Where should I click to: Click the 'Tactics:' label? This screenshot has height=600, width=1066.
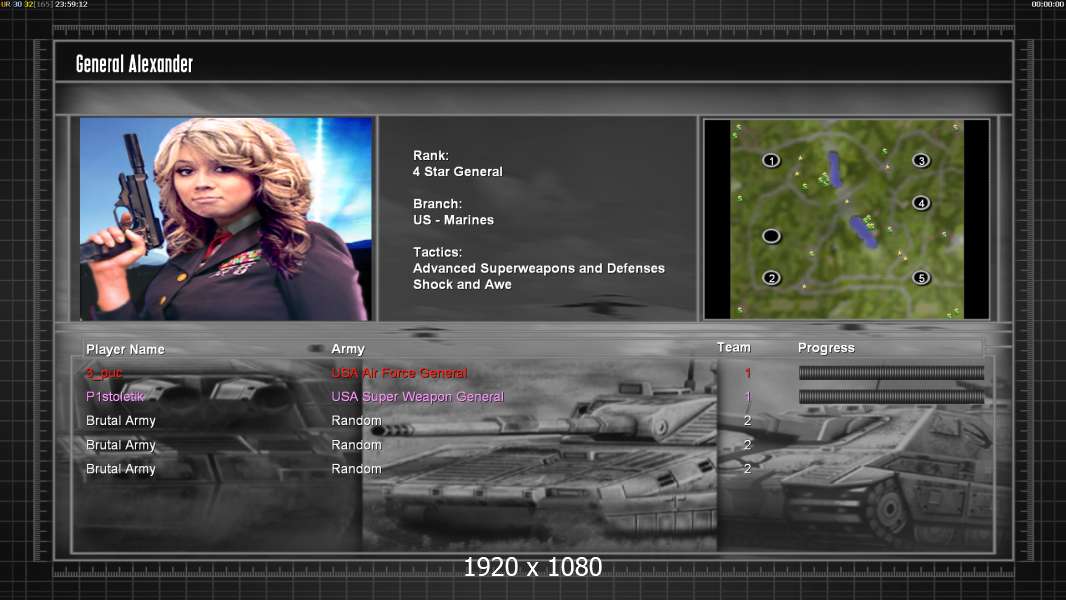(x=437, y=252)
